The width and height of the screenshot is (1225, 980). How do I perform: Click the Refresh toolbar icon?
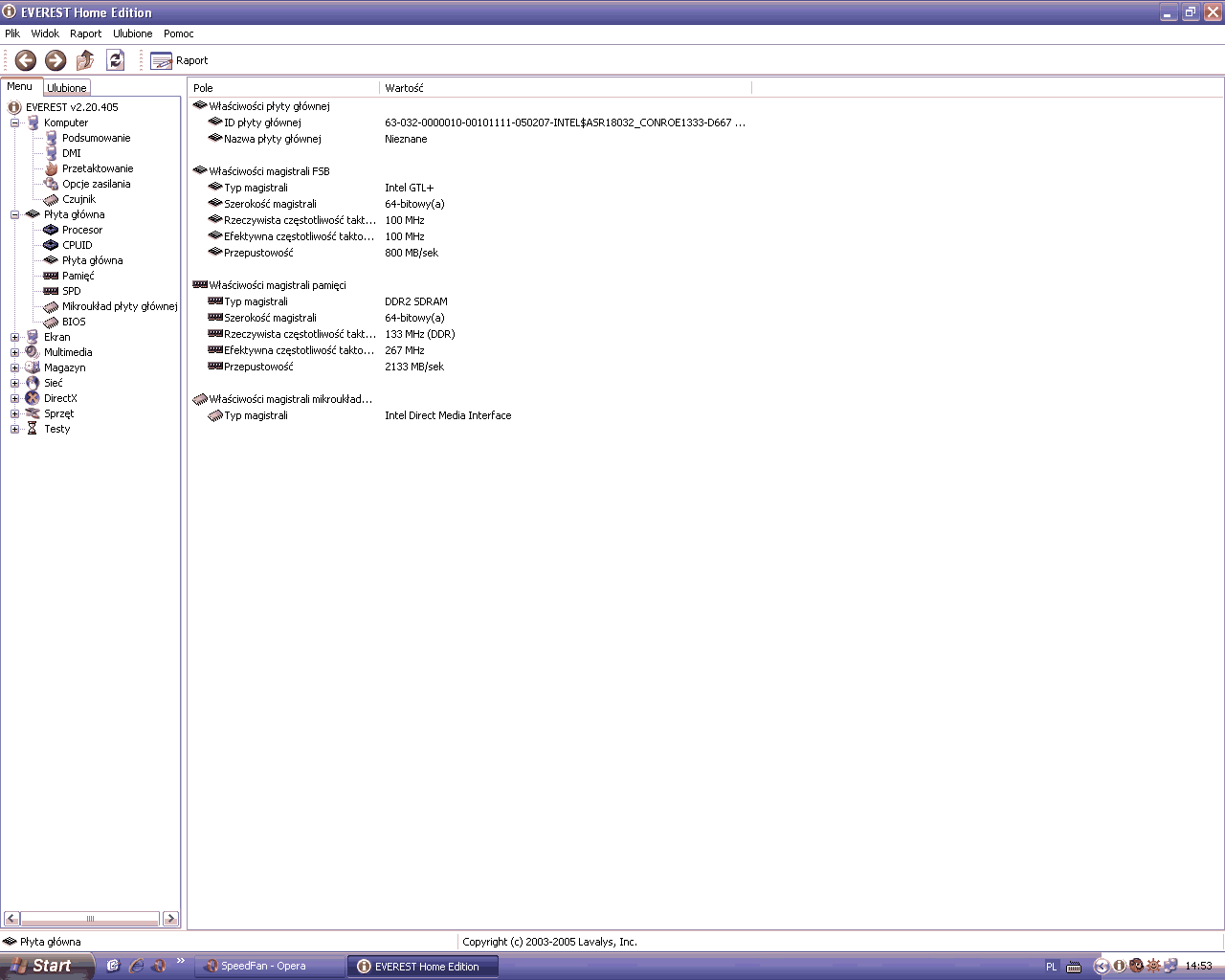pos(115,60)
